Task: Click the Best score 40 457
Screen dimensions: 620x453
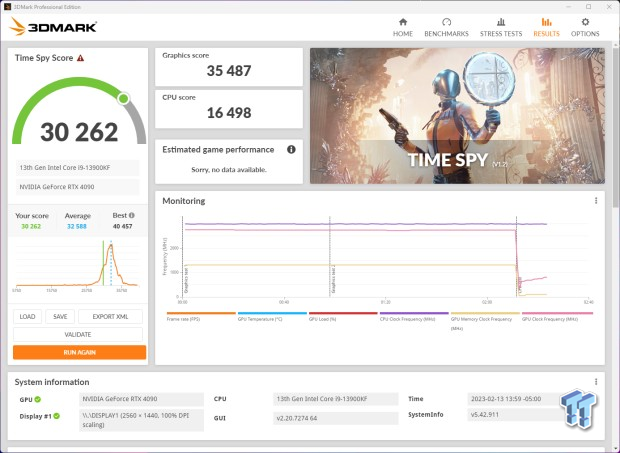Action: click(x=123, y=226)
